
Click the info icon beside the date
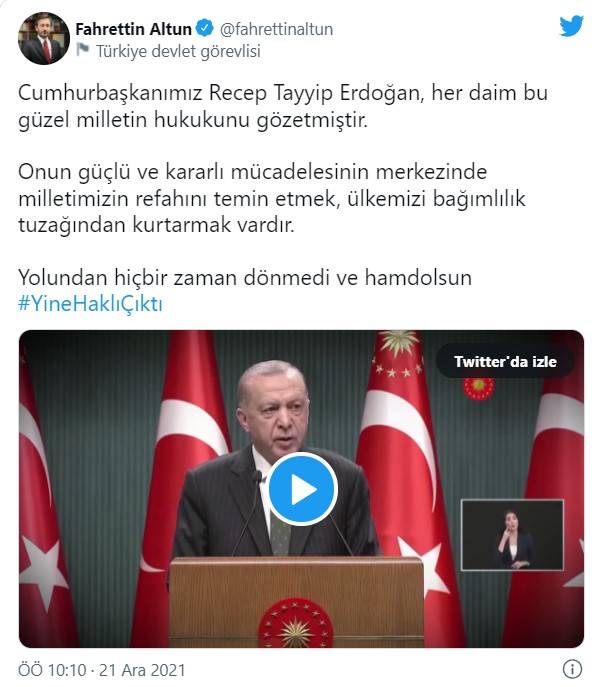coord(572,669)
